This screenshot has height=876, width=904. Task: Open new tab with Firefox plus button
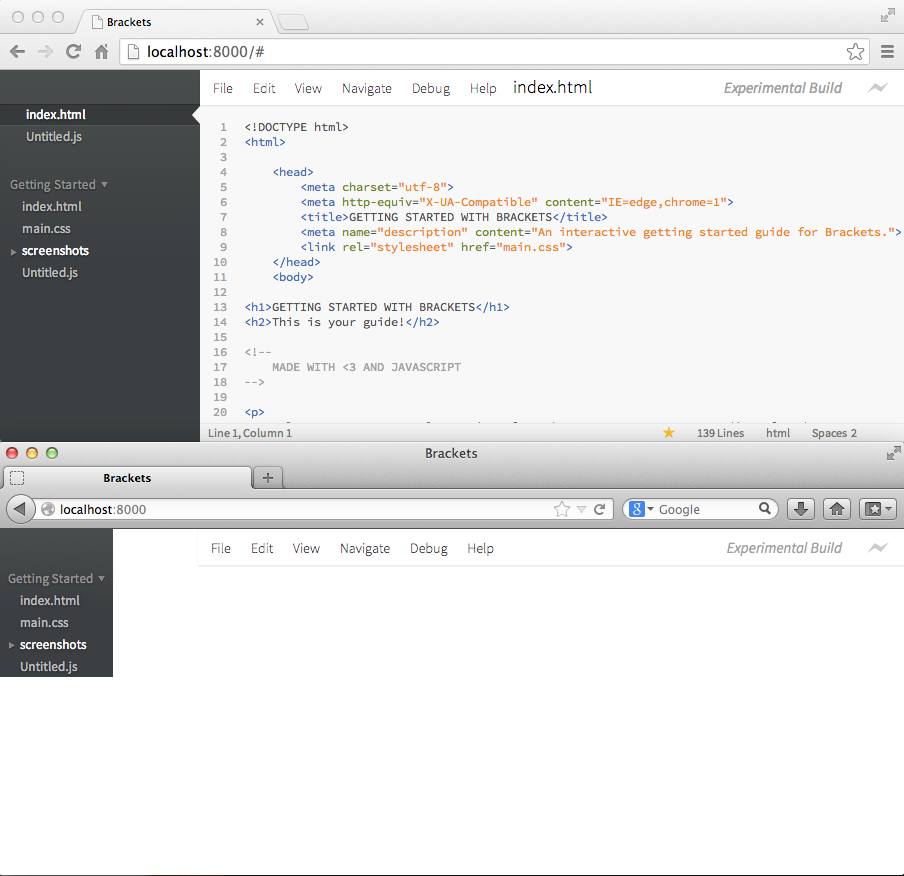(268, 478)
